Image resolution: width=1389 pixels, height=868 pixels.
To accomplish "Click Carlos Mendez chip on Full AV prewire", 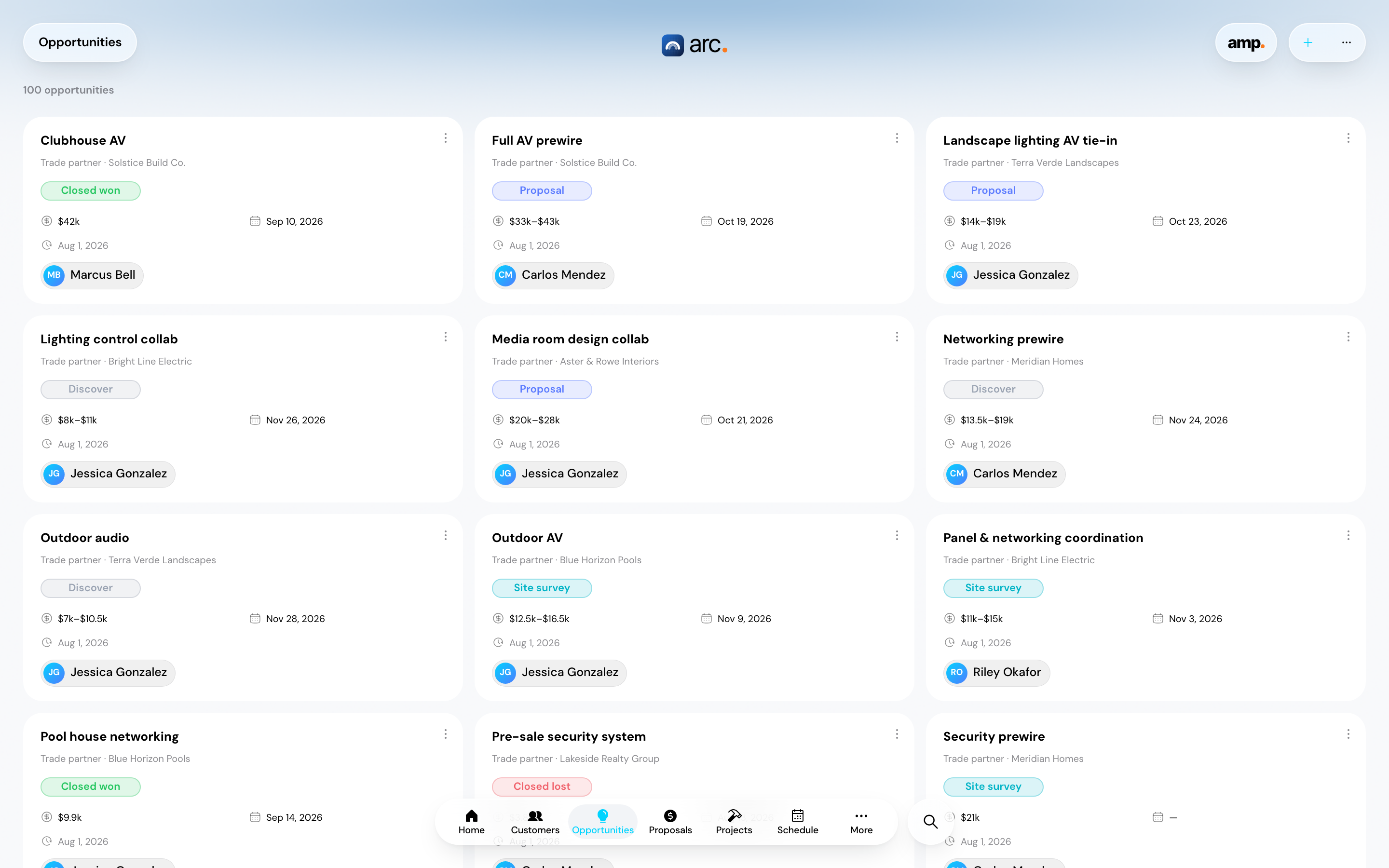I will tap(553, 275).
